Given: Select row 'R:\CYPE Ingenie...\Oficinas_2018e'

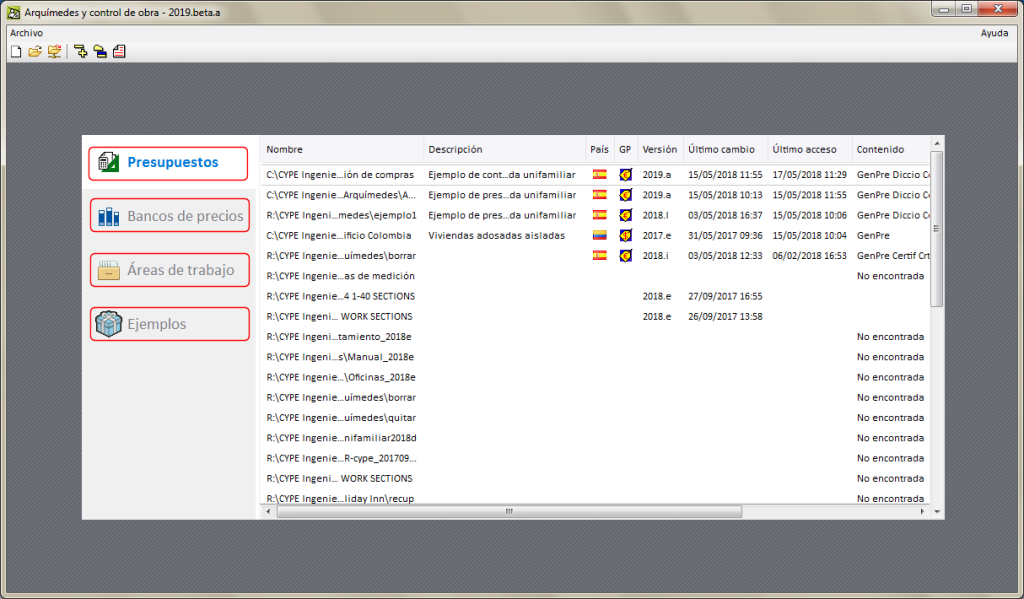Looking at the screenshot, I should pos(595,377).
